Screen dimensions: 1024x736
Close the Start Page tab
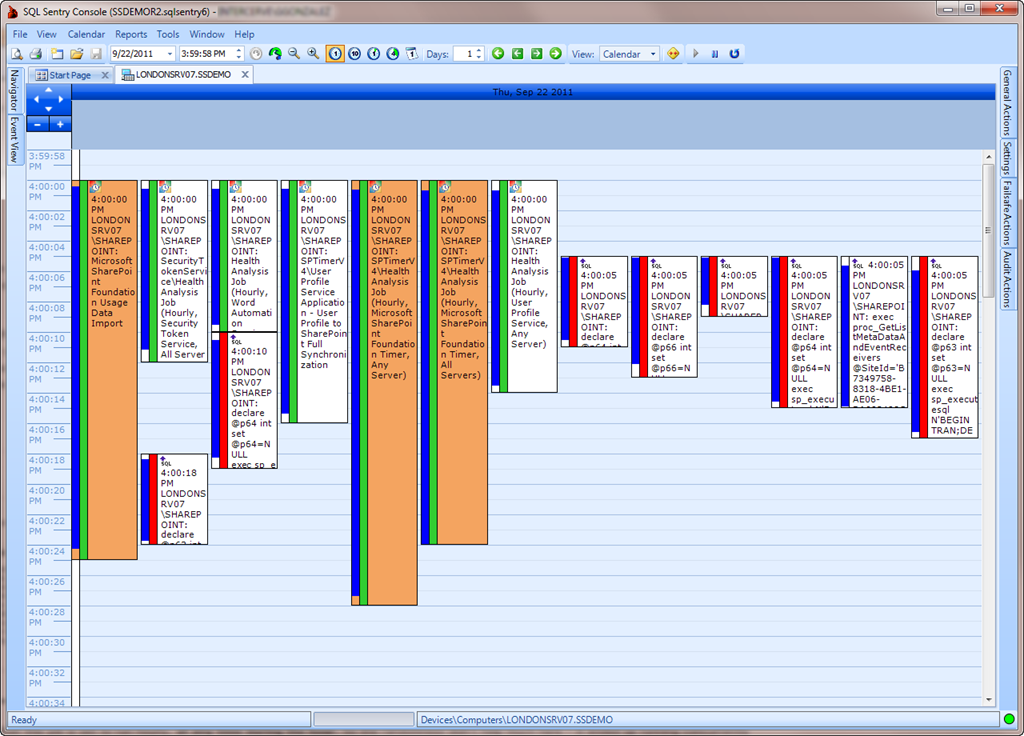(104, 75)
